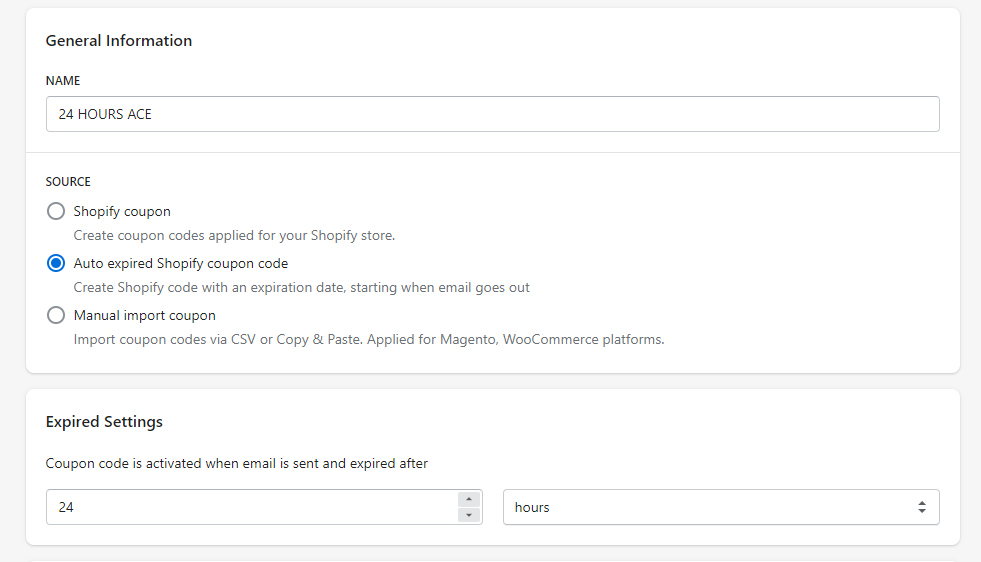Click 'Import coupon codes via CSV' description
The image size is (981, 562).
[369, 339]
